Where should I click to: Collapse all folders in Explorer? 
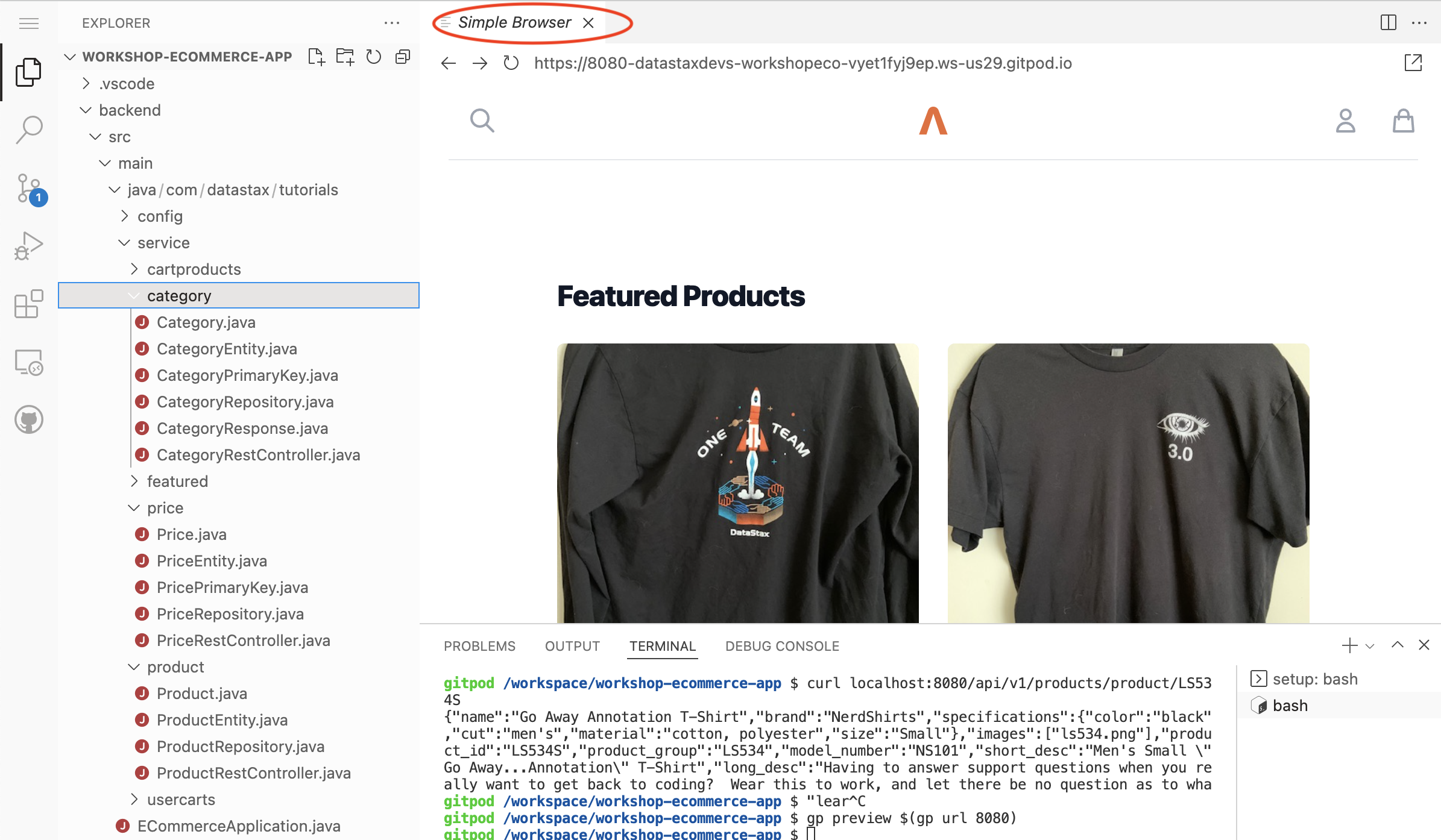[403, 57]
